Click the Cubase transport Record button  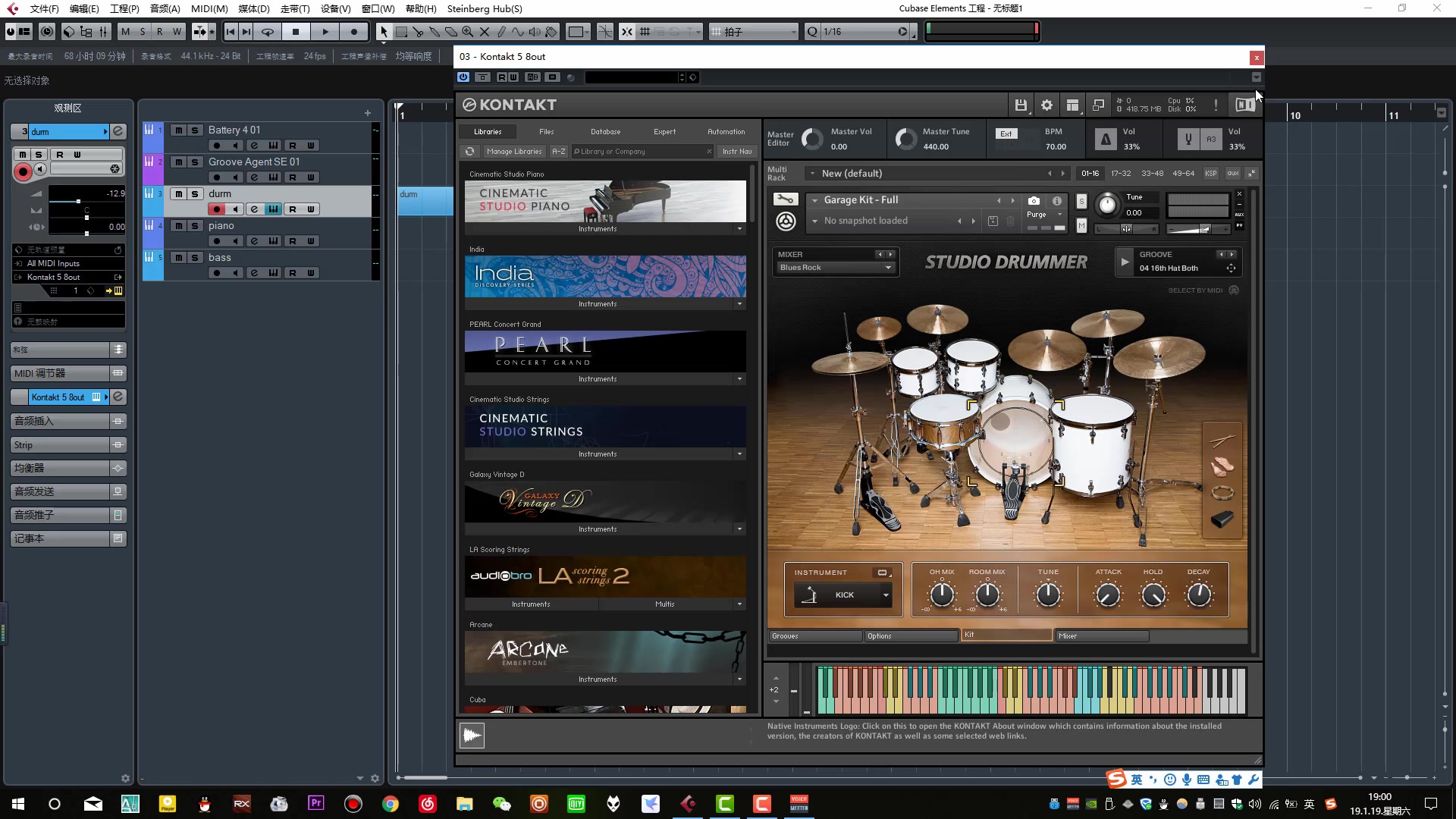pos(354,32)
